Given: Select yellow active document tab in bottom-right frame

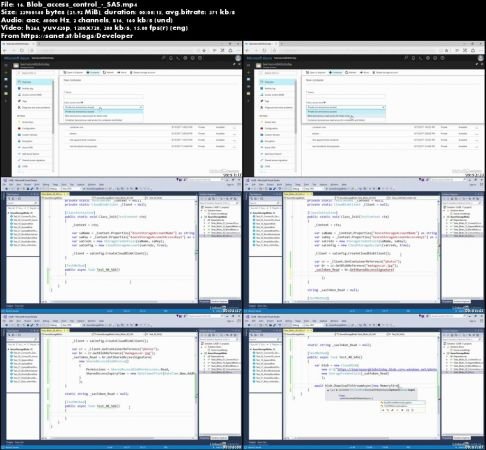Looking at the screenshot, I should (x=297, y=330).
